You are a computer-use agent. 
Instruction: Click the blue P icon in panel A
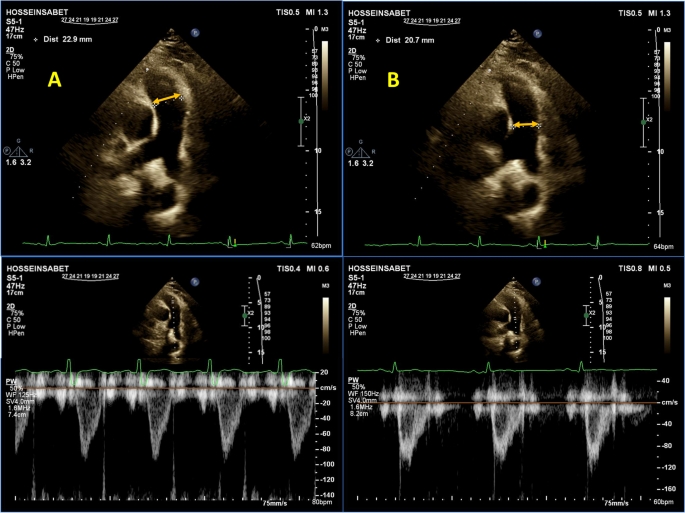(195, 33)
